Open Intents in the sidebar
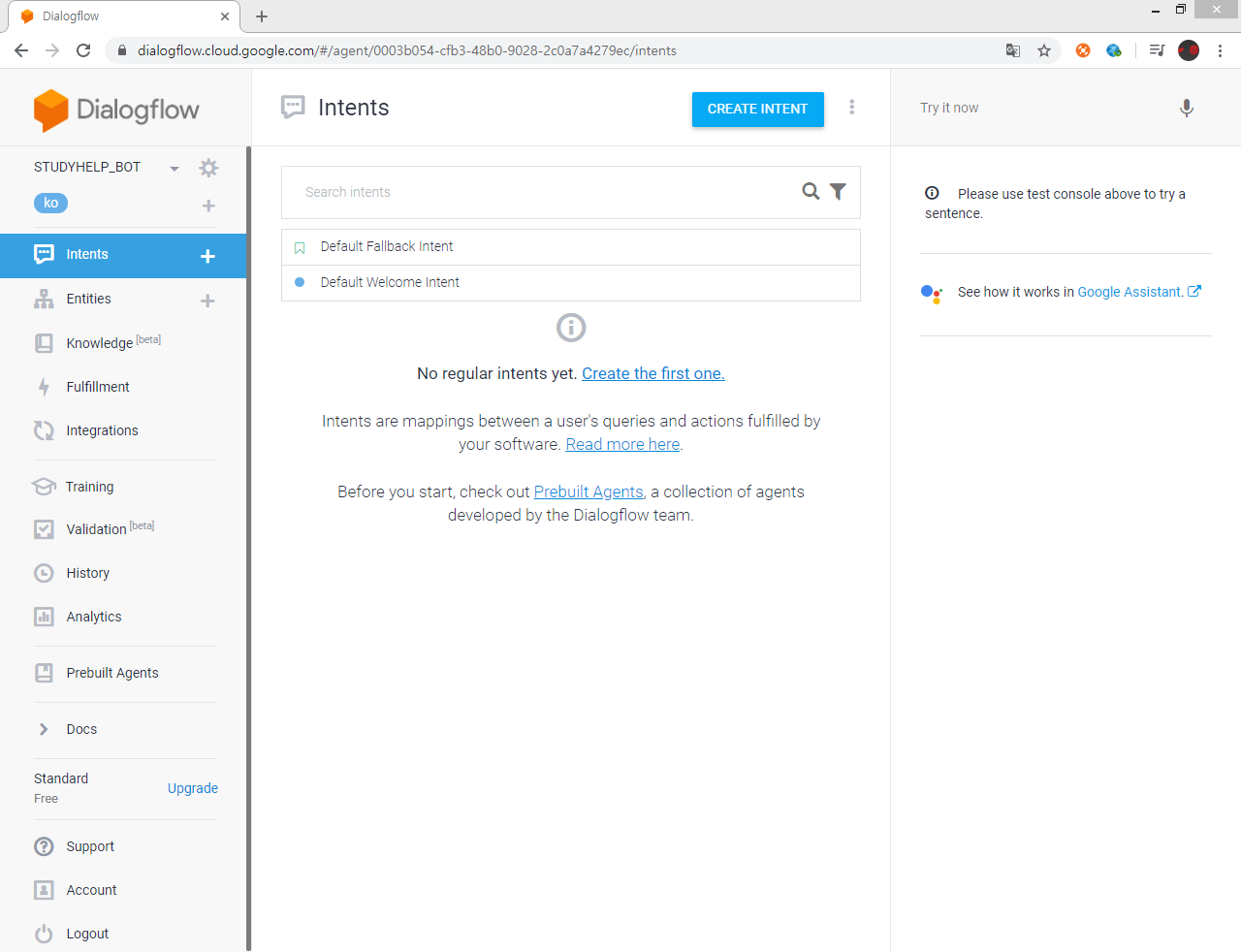 86,254
